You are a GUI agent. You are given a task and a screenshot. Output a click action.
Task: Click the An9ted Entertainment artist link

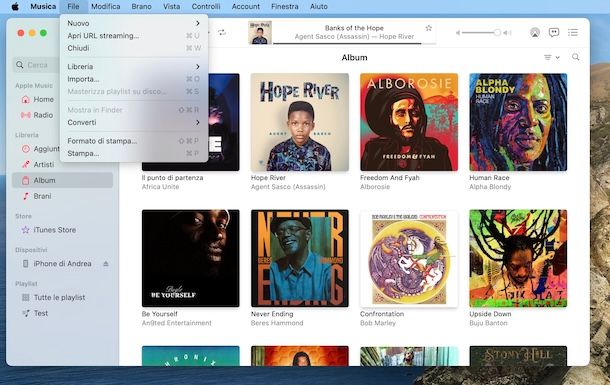coord(177,323)
